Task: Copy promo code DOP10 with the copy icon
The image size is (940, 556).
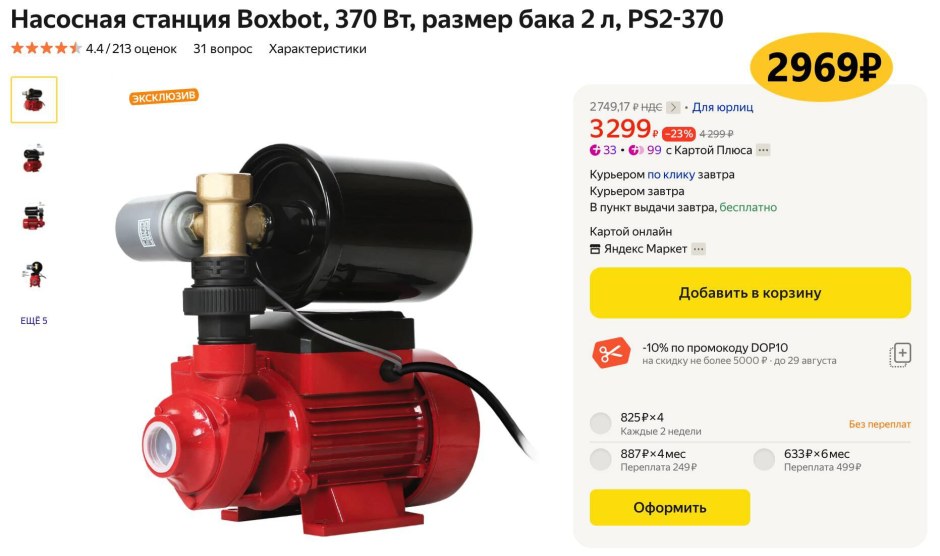Action: point(900,355)
